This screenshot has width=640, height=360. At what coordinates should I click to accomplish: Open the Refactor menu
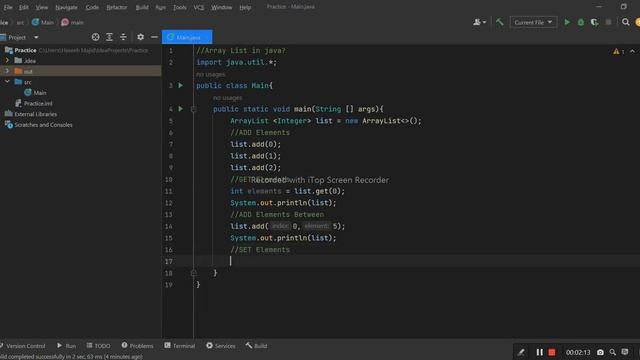117,7
